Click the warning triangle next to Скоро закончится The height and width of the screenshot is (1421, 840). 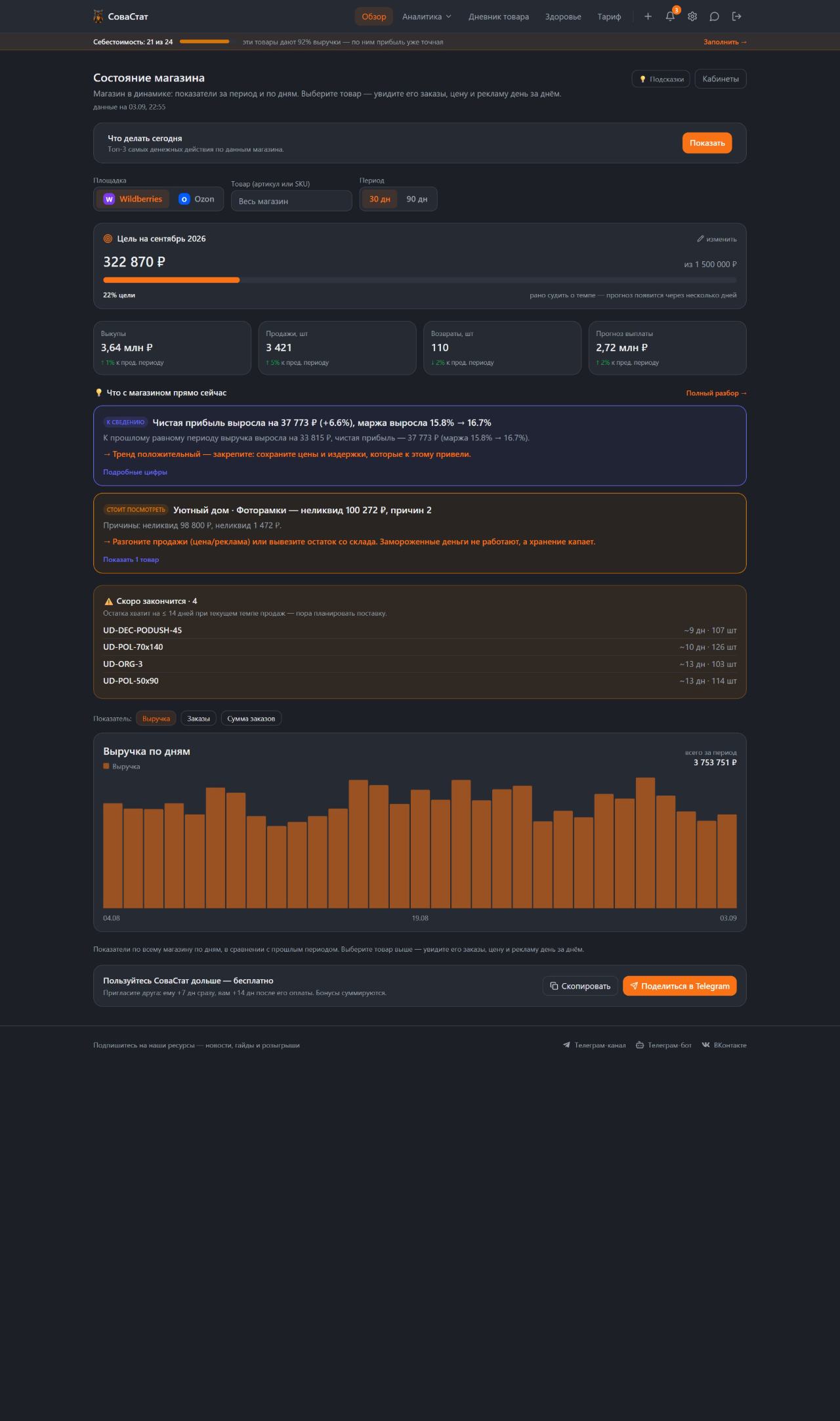(108, 601)
